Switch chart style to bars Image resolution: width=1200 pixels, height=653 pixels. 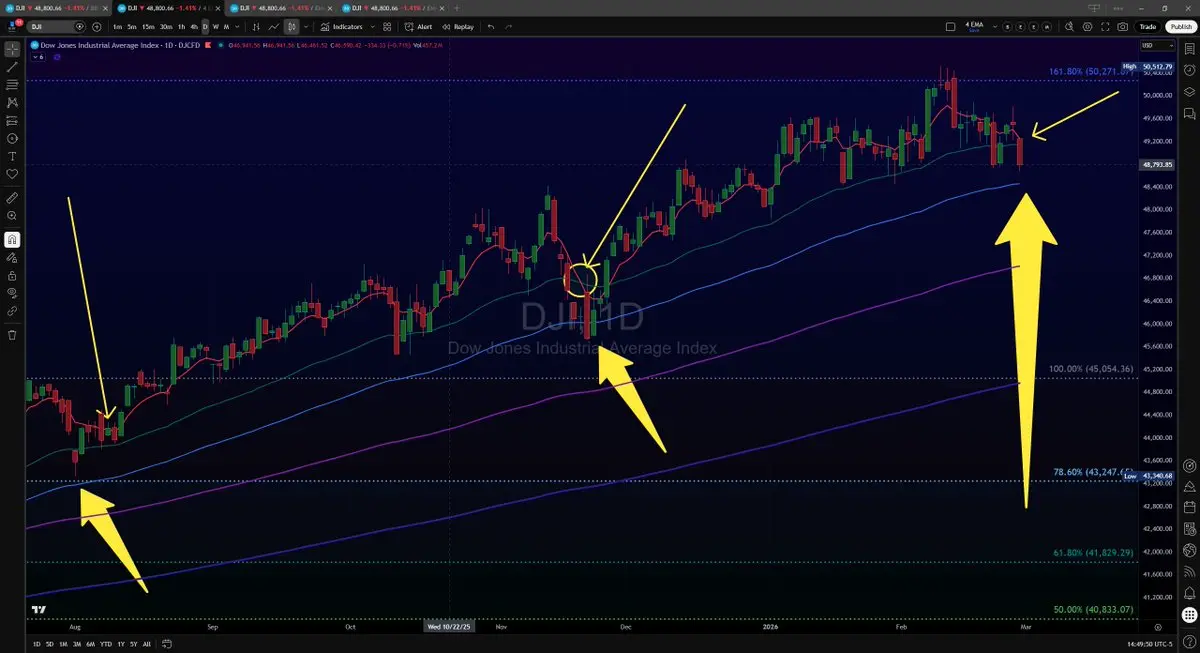point(255,27)
